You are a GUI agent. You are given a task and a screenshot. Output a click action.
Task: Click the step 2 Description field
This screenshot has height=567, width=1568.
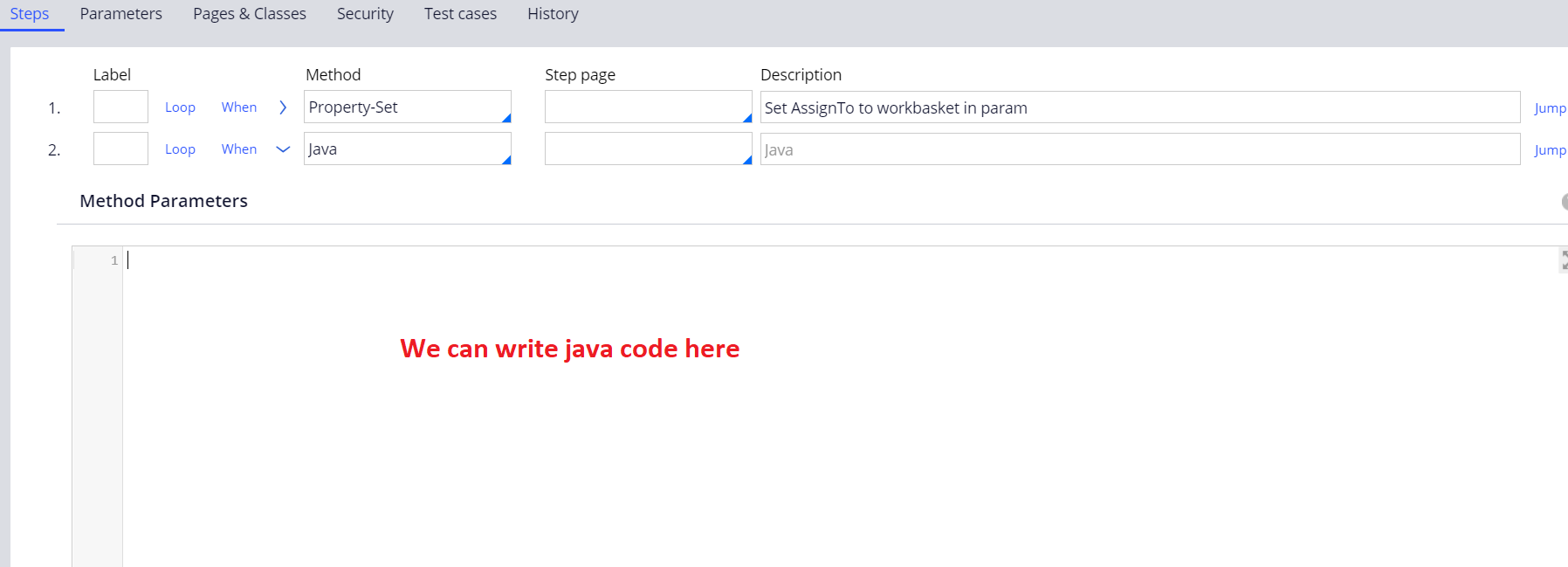1139,149
